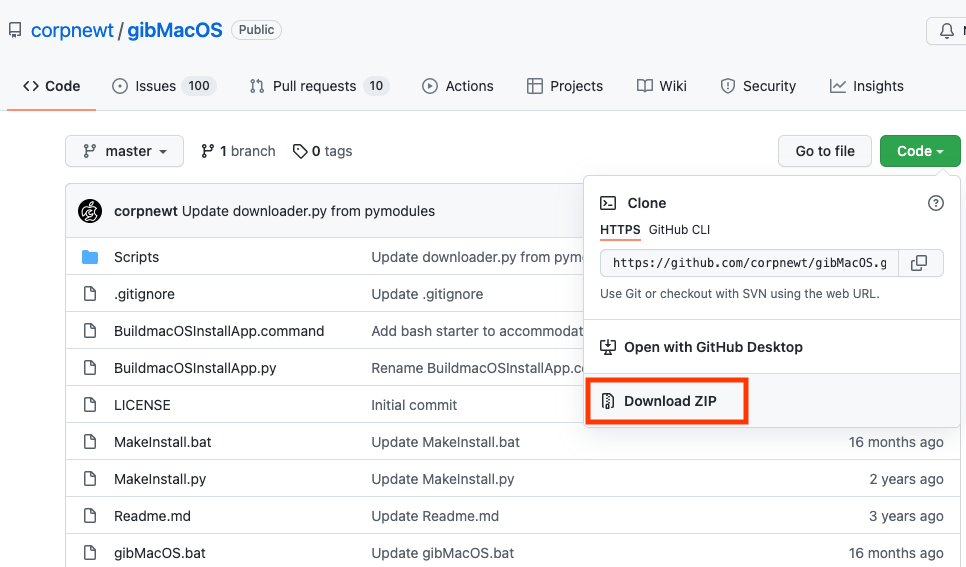Click the clone URL text field

pos(749,263)
